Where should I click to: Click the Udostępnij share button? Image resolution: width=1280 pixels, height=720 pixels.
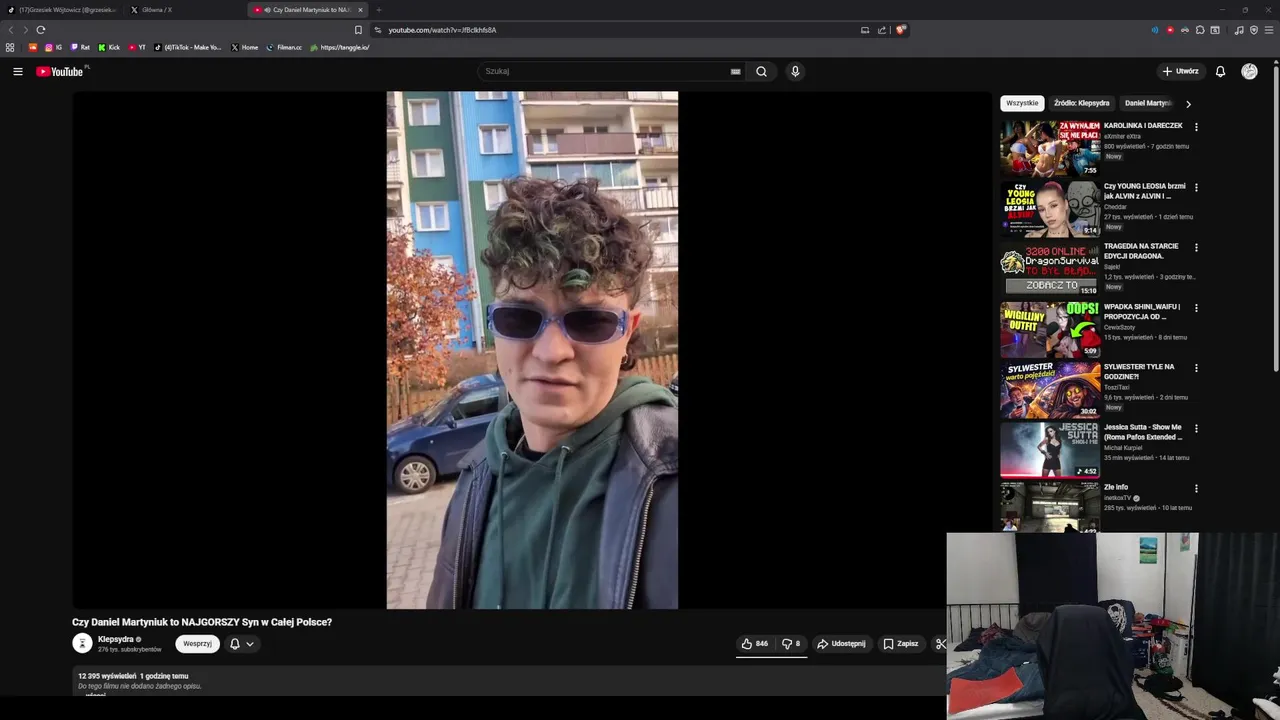(840, 644)
